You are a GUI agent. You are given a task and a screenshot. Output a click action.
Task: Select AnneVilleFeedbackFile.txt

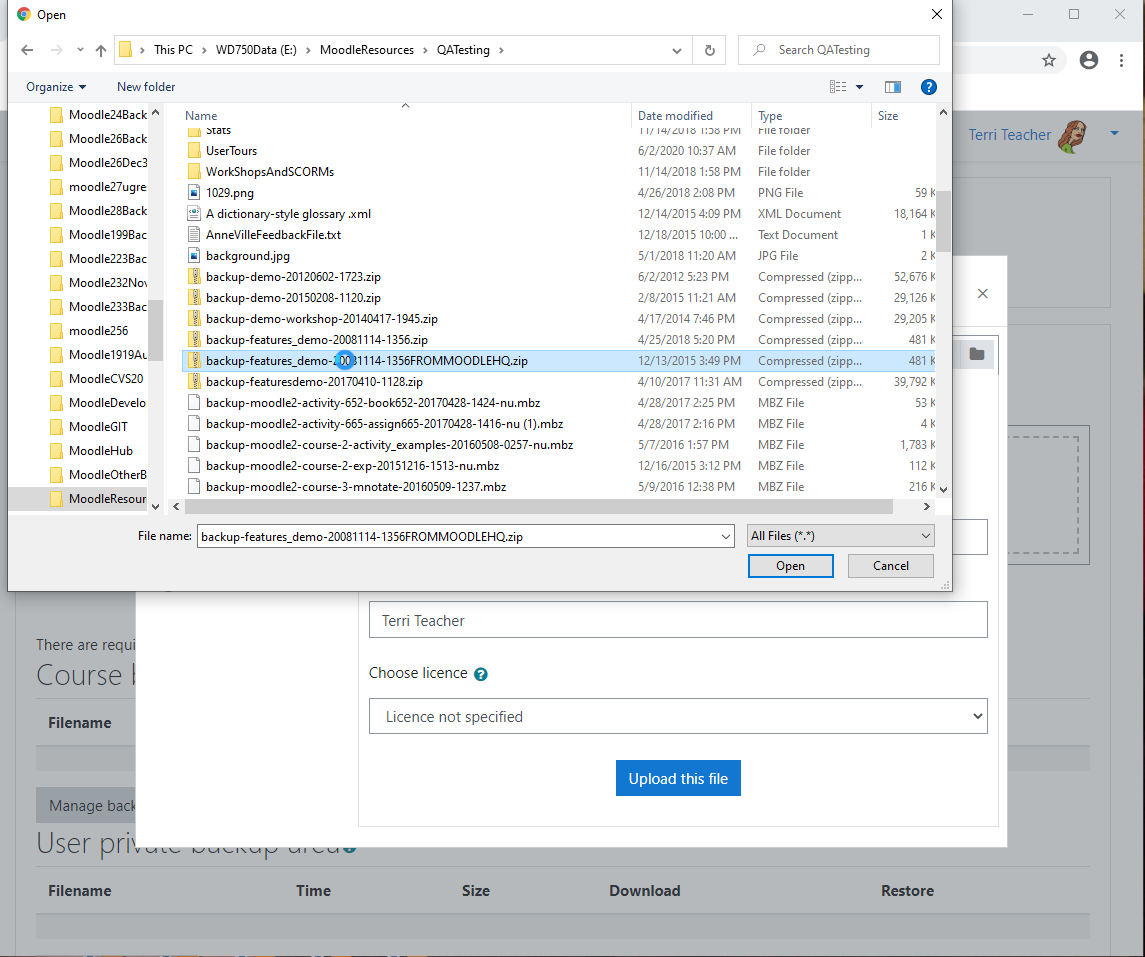coord(273,235)
